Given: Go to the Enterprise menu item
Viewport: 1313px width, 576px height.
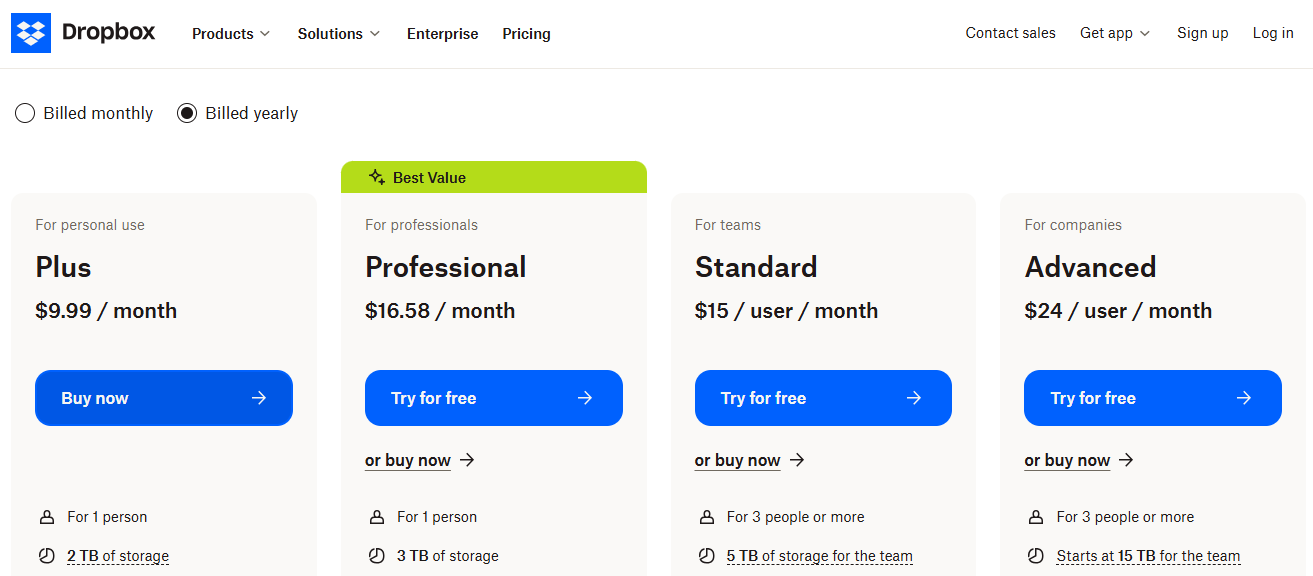Looking at the screenshot, I should tap(442, 34).
